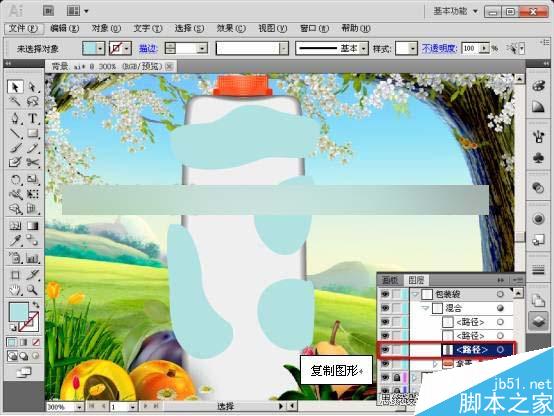Switch to the 画板 panel tab
The height and width of the screenshot is (416, 554).
pos(390,280)
